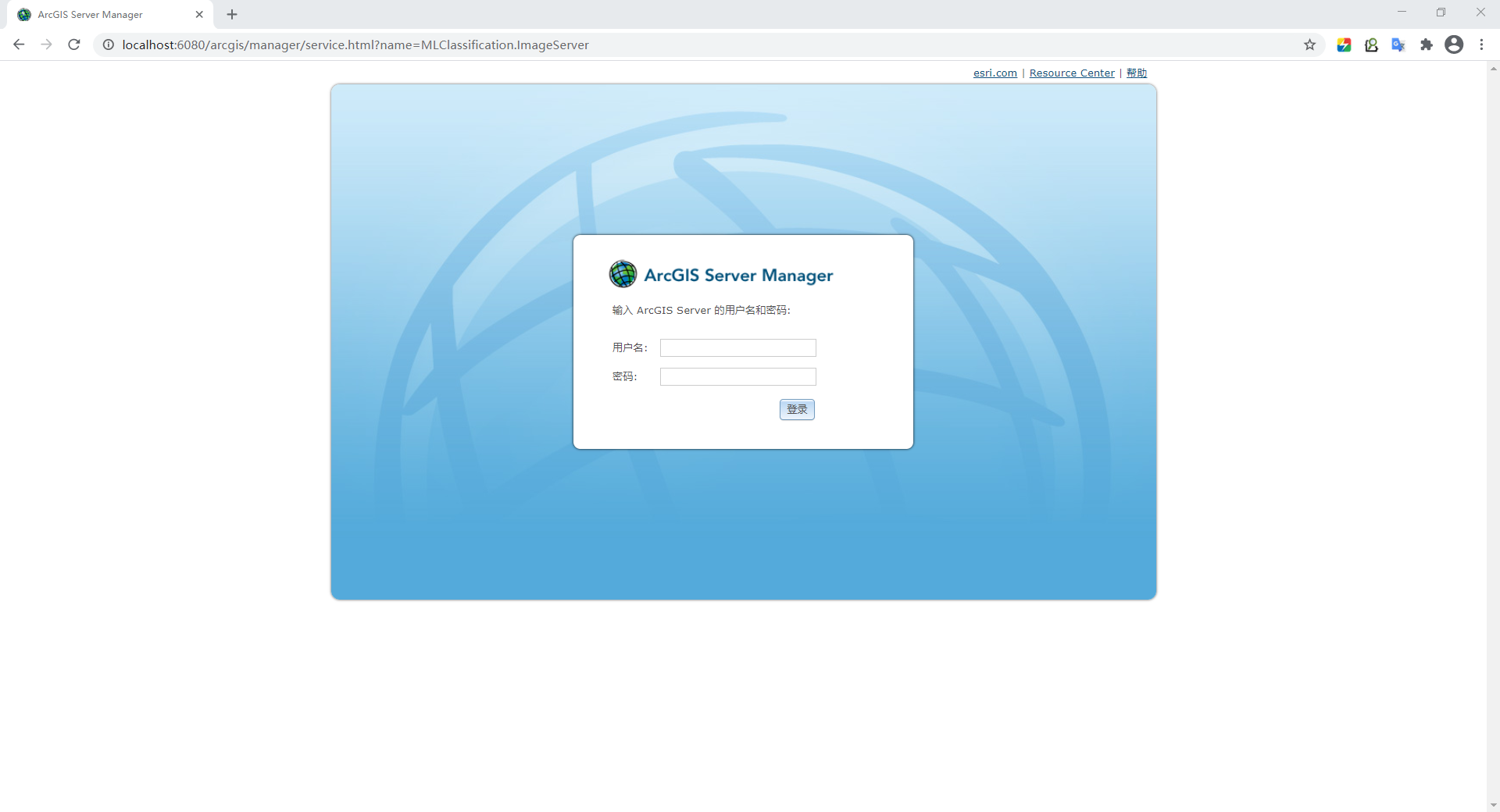1500x812 pixels.
Task: Open the colorful square extension icon
Action: coord(1344,45)
